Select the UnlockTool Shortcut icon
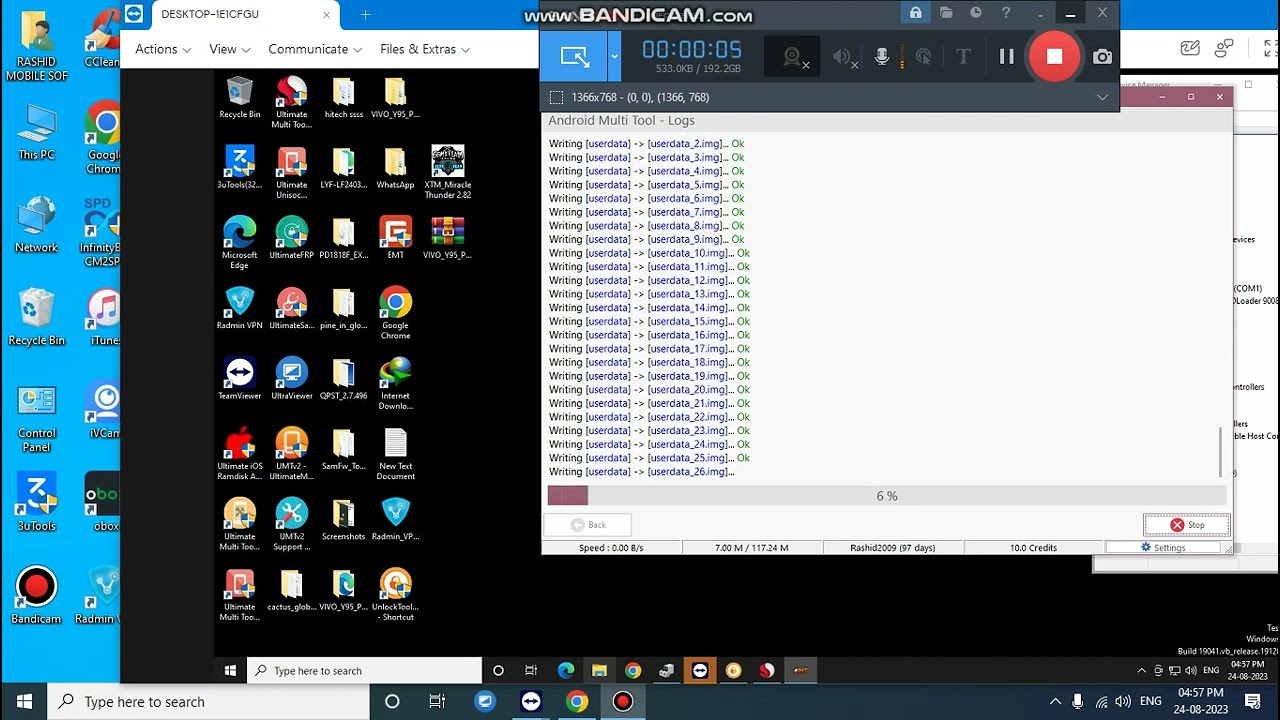This screenshot has height=720, width=1280. (396, 594)
